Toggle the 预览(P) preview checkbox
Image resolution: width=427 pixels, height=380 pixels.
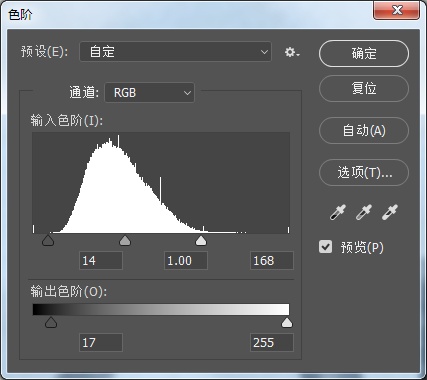tap(325, 247)
